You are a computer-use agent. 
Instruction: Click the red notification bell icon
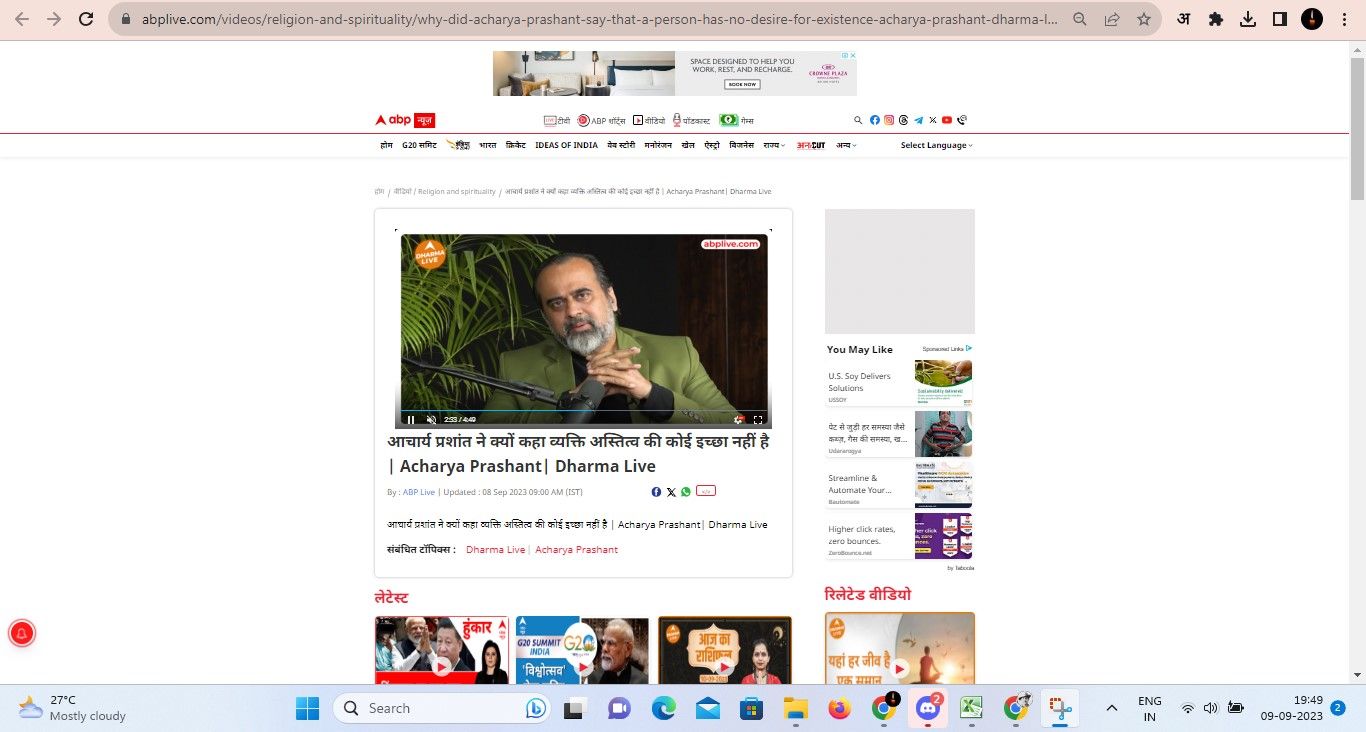coord(22,633)
